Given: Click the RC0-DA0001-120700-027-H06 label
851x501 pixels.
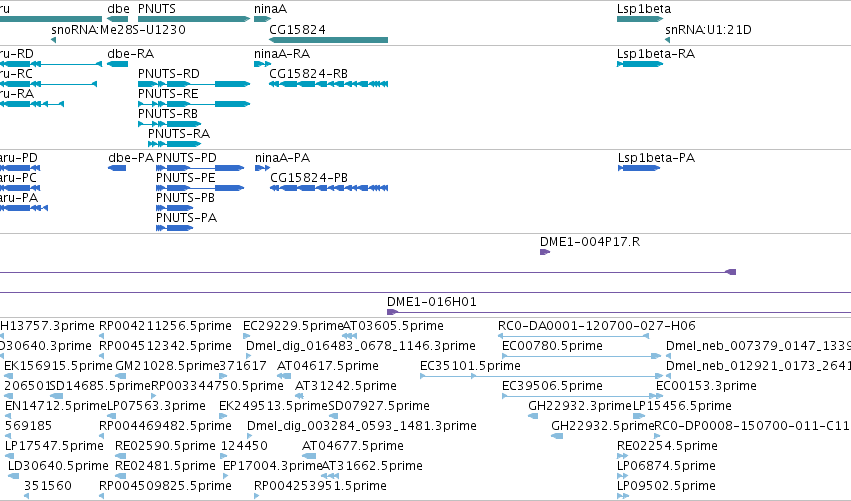Looking at the screenshot, I should [596, 326].
